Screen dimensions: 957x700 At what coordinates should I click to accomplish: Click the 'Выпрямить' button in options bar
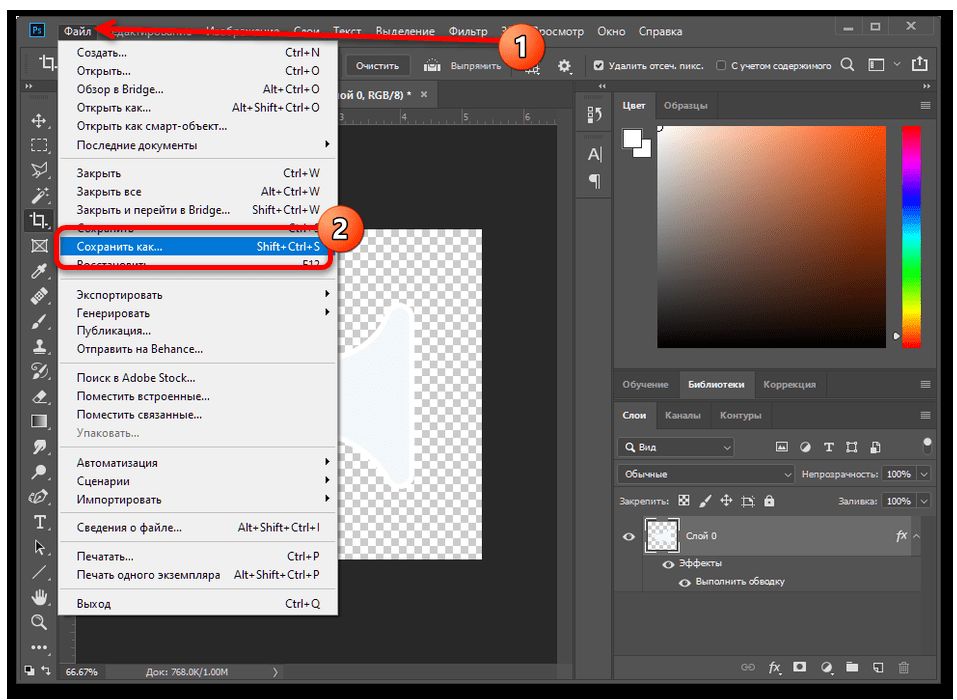point(464,66)
